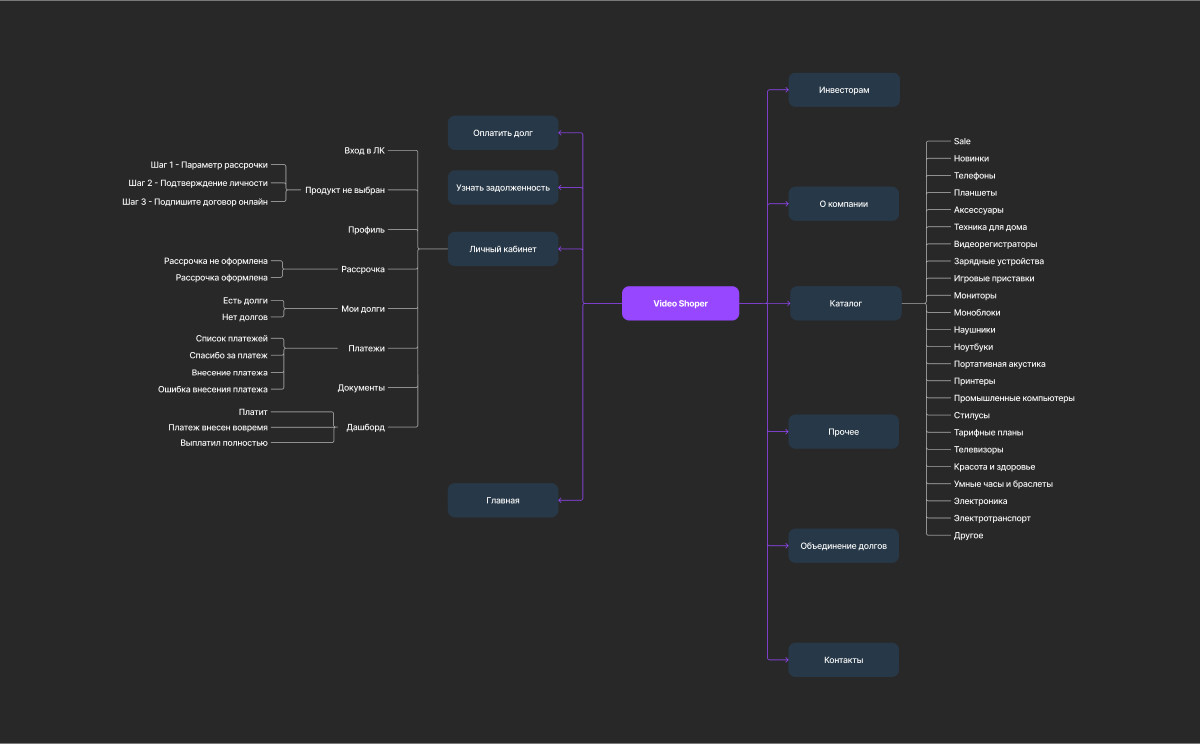Click the Платит label

click(x=253, y=411)
